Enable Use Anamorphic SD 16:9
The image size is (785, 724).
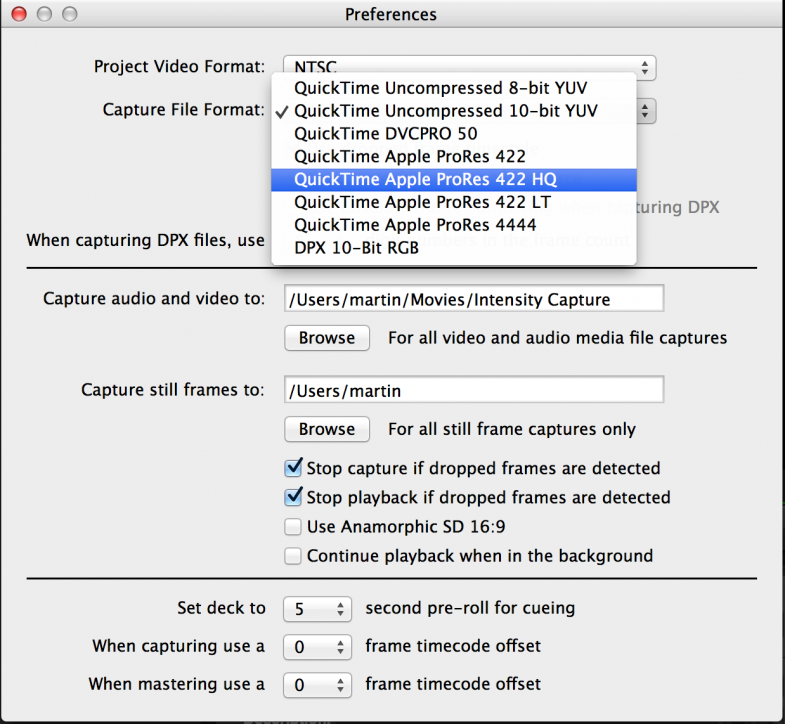click(x=293, y=527)
